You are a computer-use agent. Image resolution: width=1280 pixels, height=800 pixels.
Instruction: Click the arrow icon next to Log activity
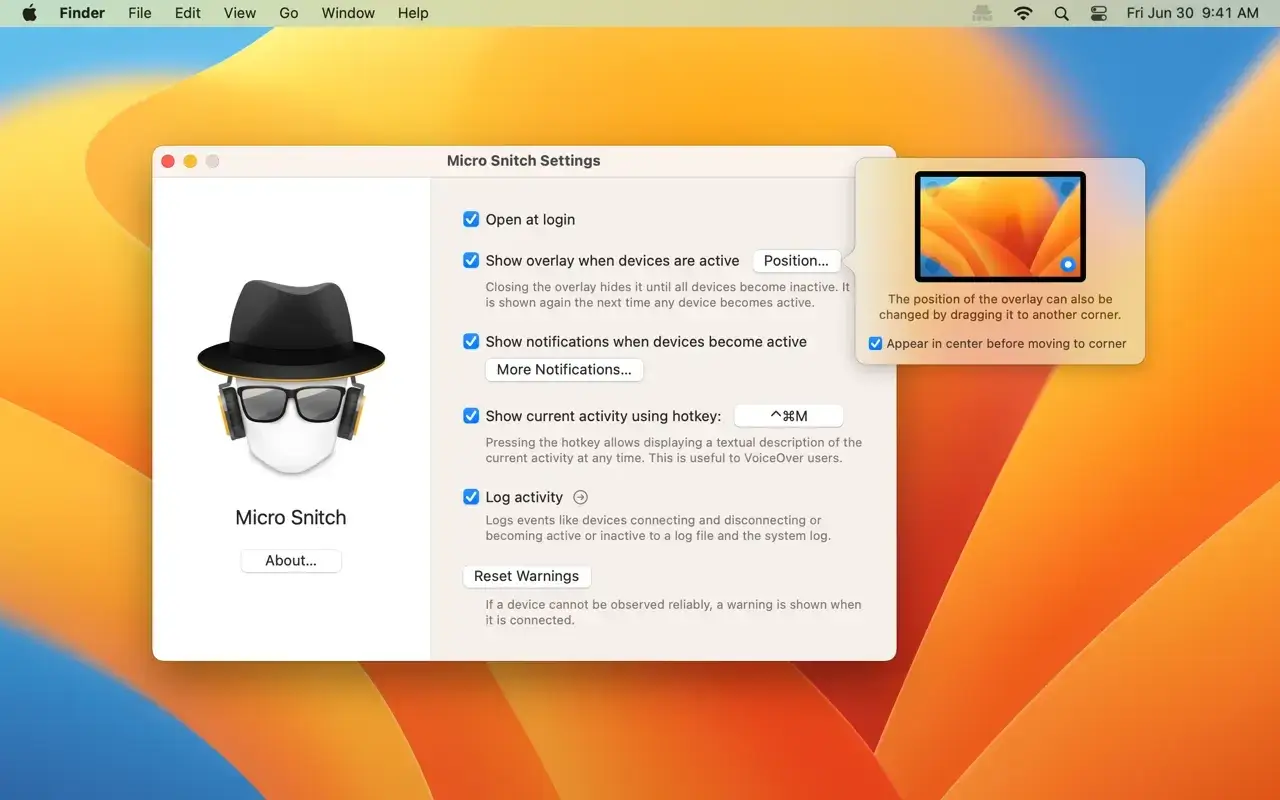[580, 497]
